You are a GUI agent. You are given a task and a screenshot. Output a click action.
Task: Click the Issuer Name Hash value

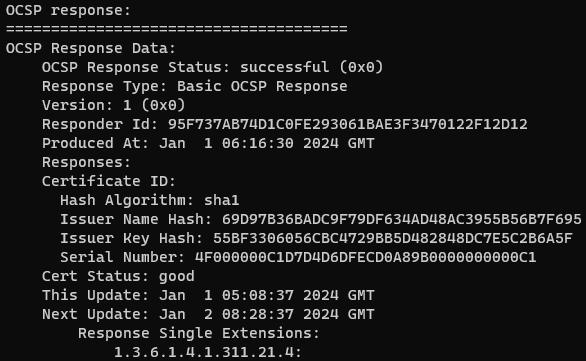pos(402,219)
